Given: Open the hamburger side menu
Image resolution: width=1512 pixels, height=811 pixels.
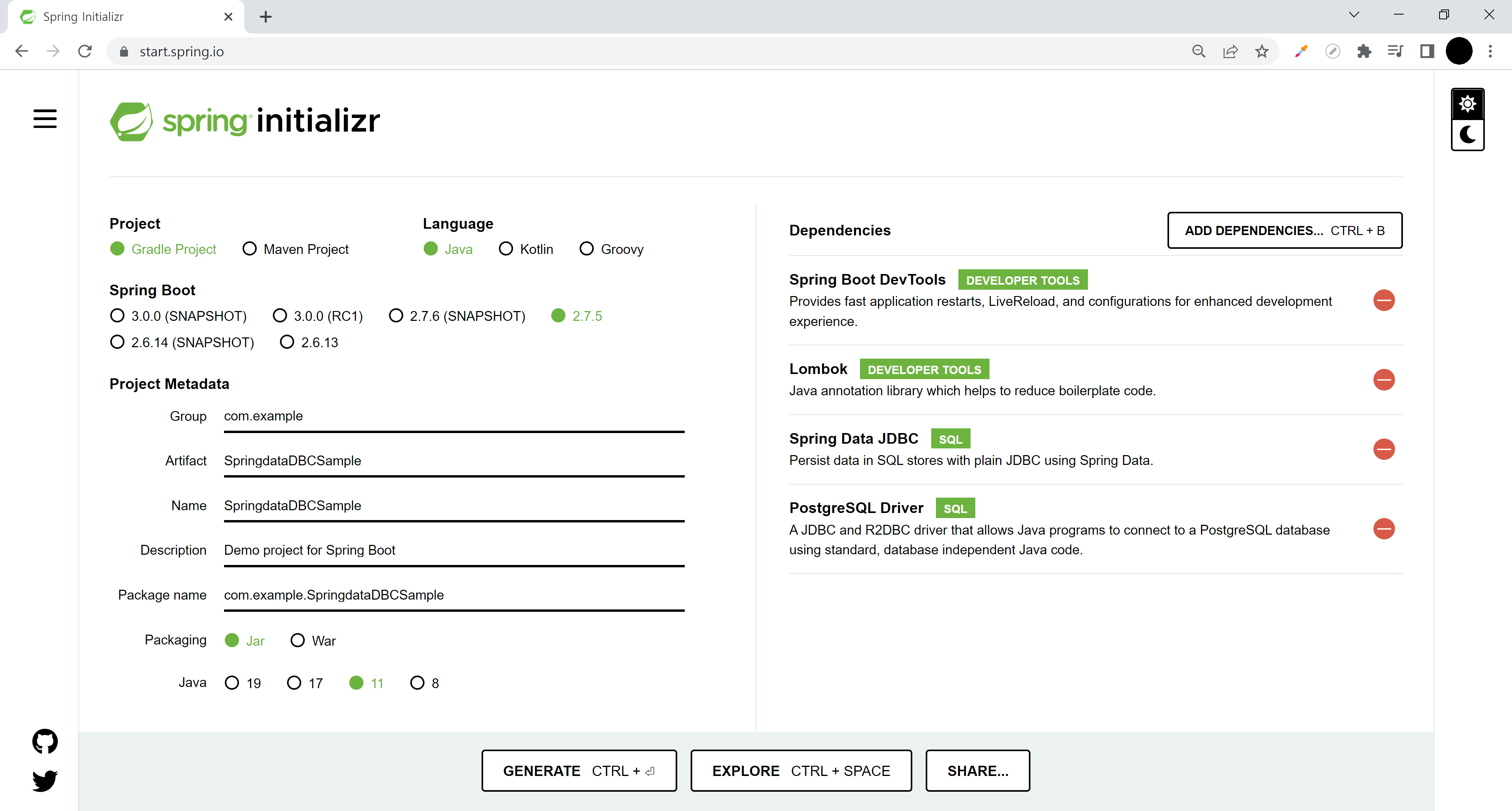Looking at the screenshot, I should (44, 119).
